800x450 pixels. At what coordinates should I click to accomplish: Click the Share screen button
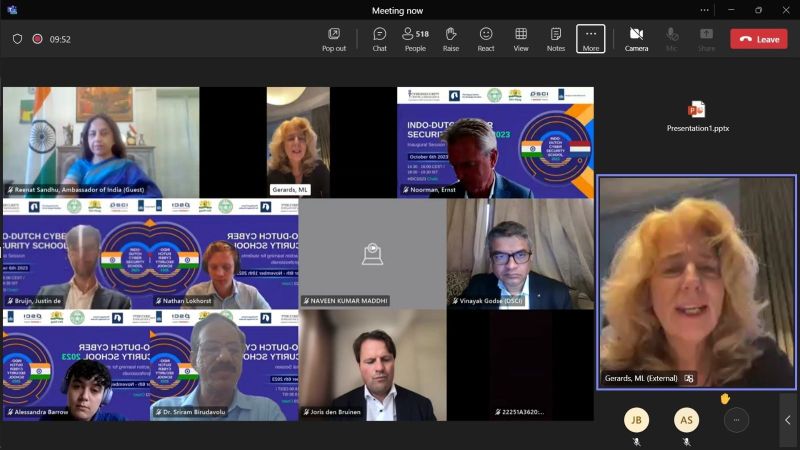click(707, 39)
